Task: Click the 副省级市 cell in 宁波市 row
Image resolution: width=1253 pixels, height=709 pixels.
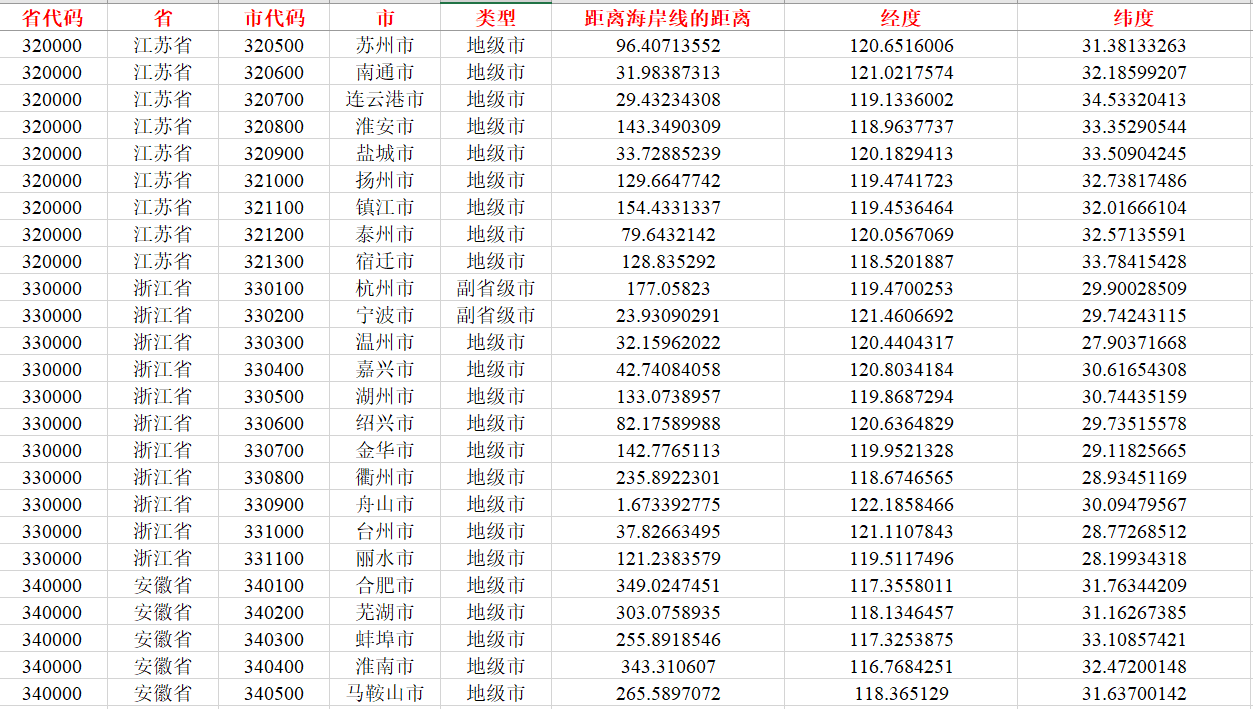Action: click(x=496, y=315)
